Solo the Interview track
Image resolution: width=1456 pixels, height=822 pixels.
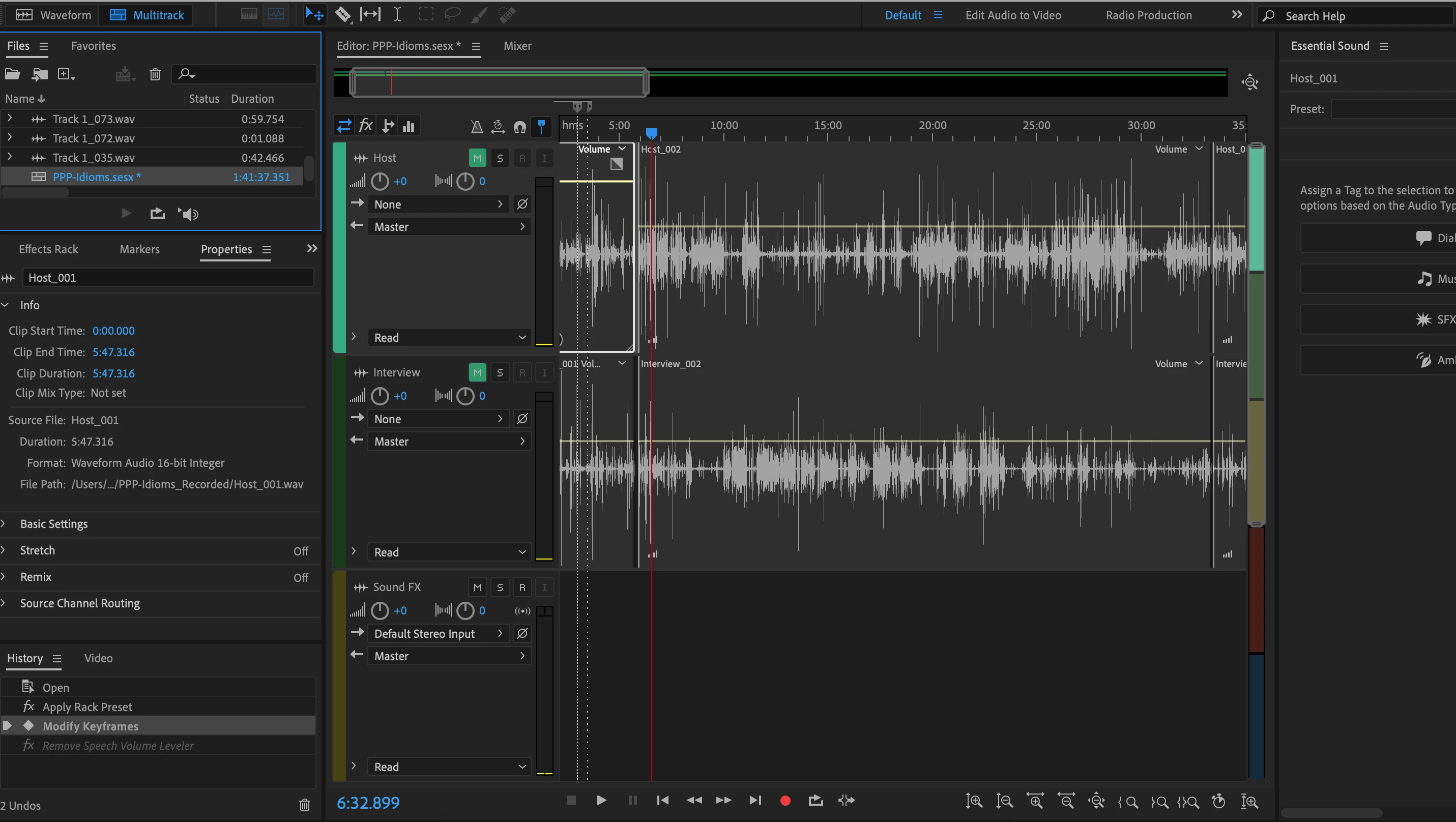(500, 373)
